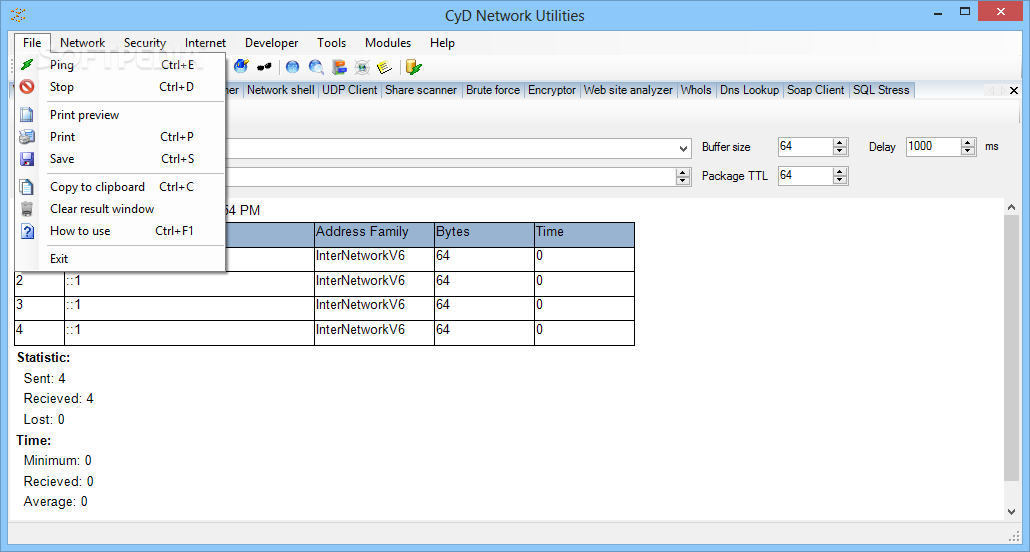This screenshot has width=1030, height=552.
Task: Open the Help menu
Action: tap(443, 43)
